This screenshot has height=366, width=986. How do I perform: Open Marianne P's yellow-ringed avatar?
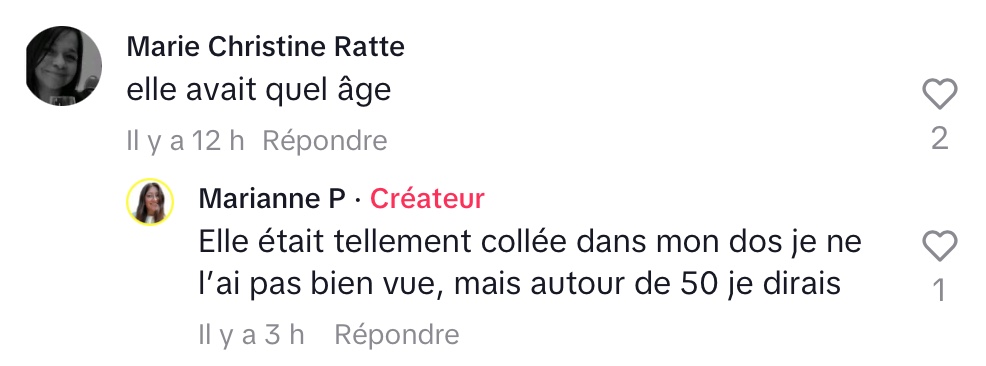pos(150,202)
